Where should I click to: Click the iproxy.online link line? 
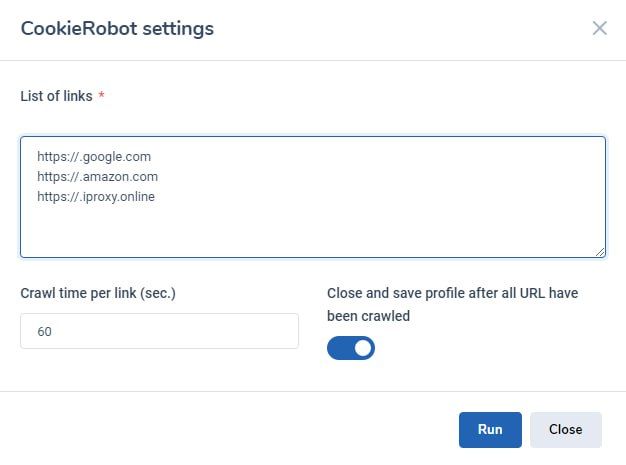[x=96, y=197]
